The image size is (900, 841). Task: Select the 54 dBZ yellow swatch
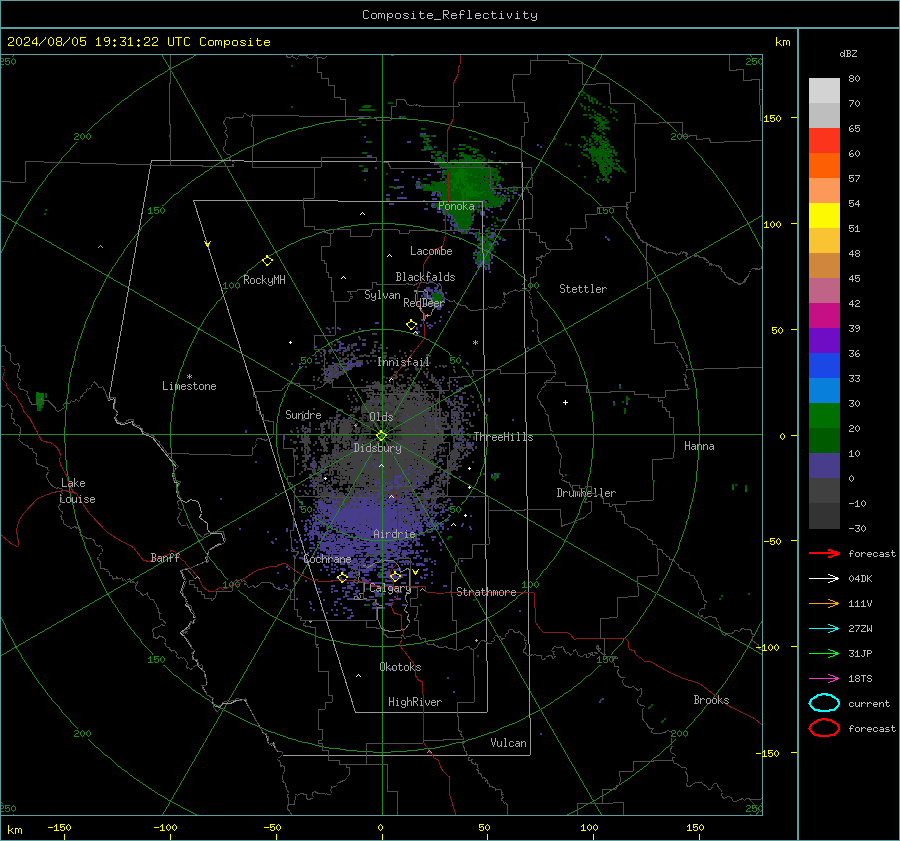[824, 216]
